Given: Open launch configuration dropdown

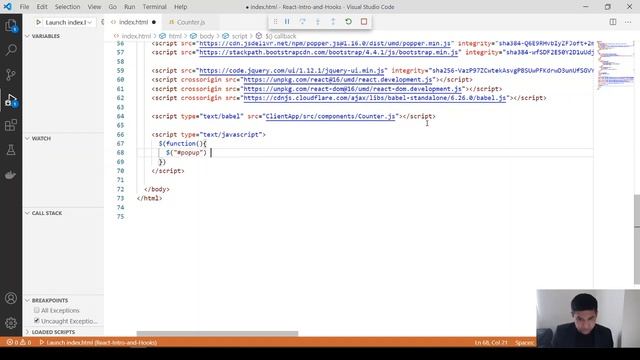Looking at the screenshot, I should [68, 22].
